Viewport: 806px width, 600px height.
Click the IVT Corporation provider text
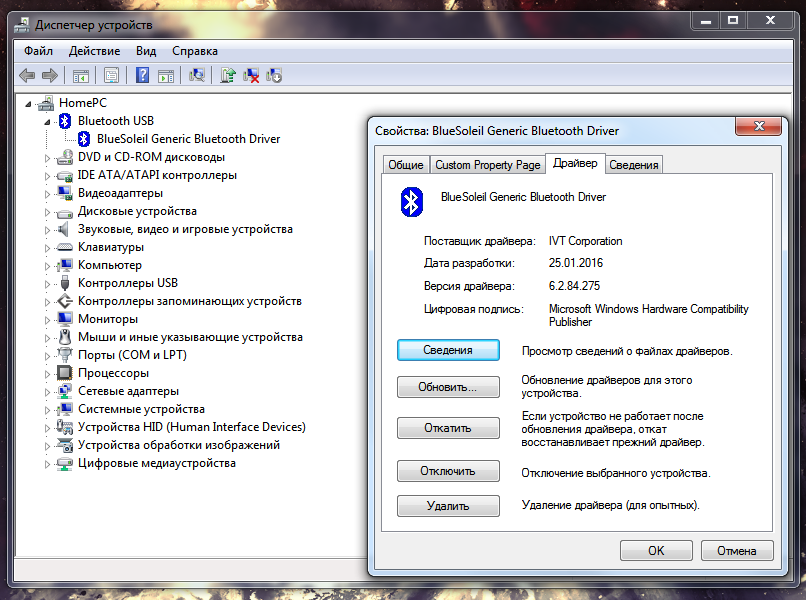click(x=585, y=241)
